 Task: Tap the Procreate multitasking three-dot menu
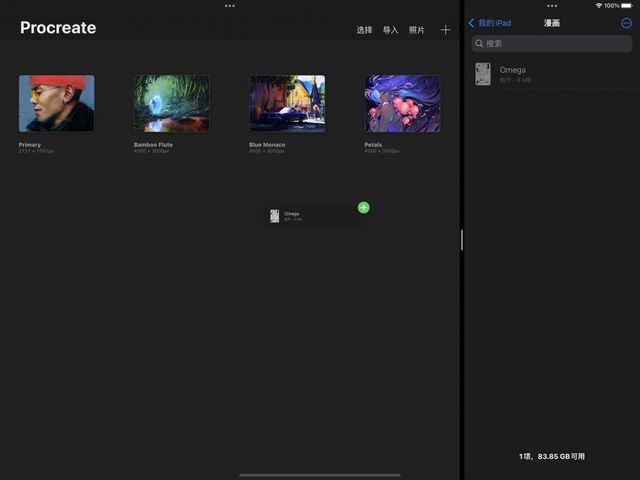click(230, 6)
